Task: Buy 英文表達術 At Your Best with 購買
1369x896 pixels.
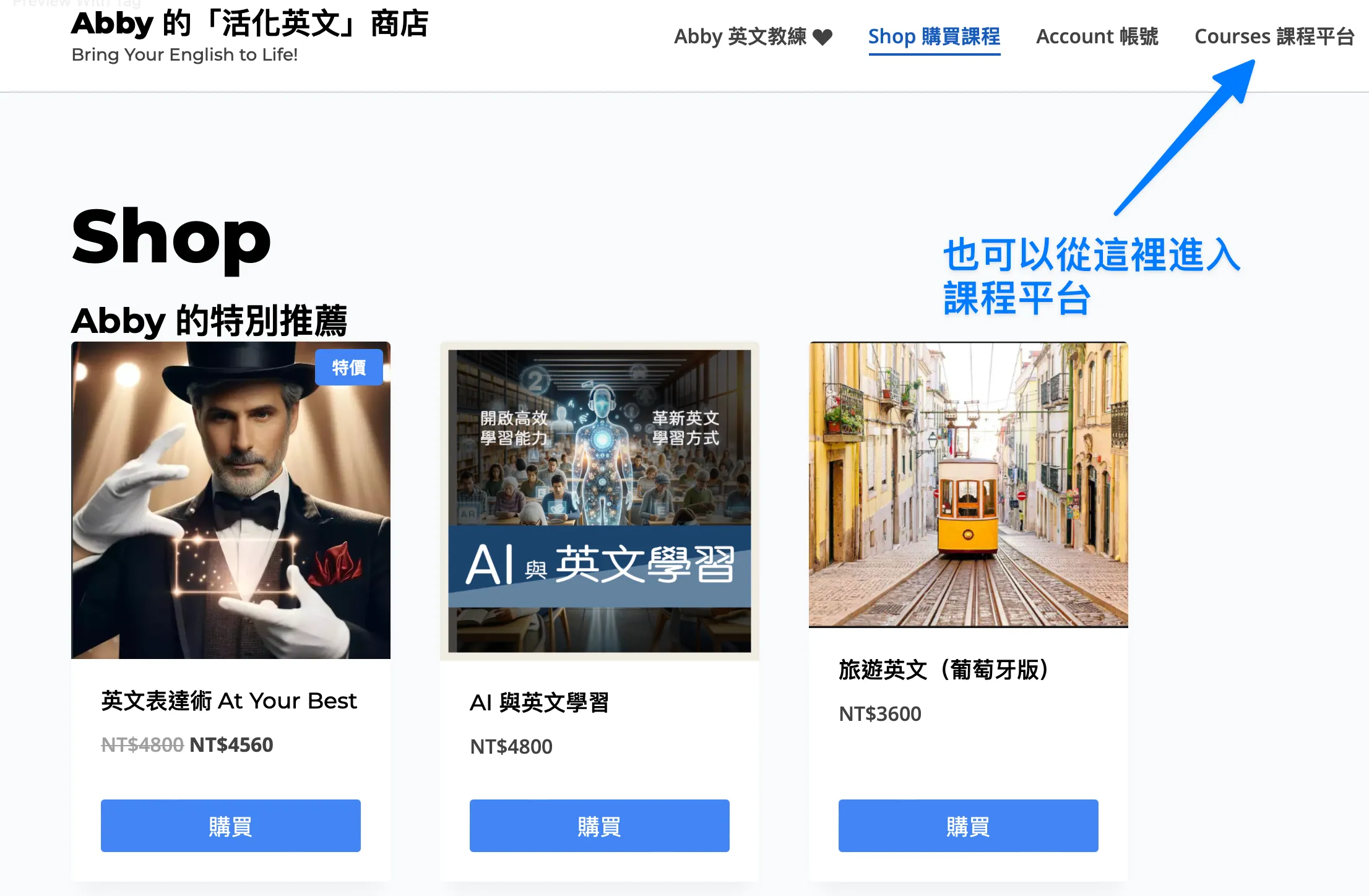Action: coord(231,825)
